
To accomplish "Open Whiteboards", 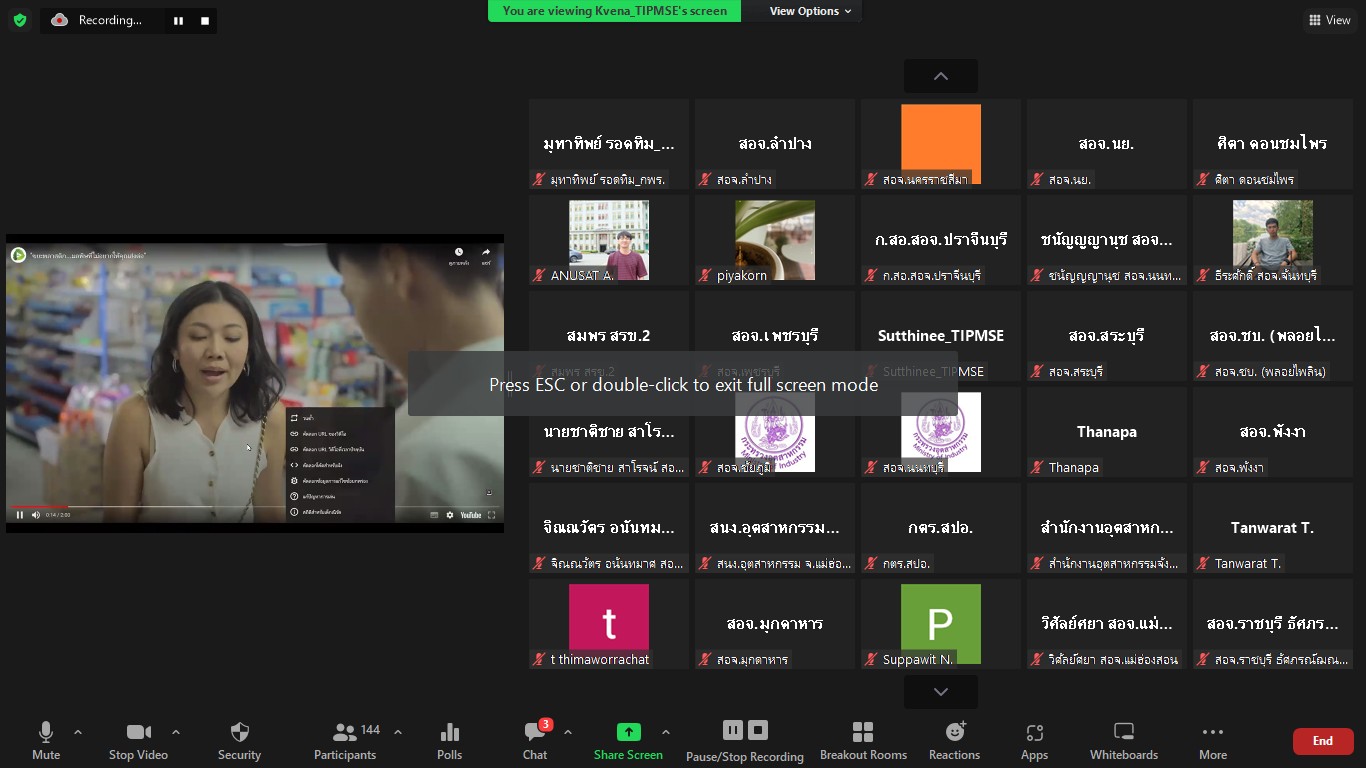I will [1124, 741].
